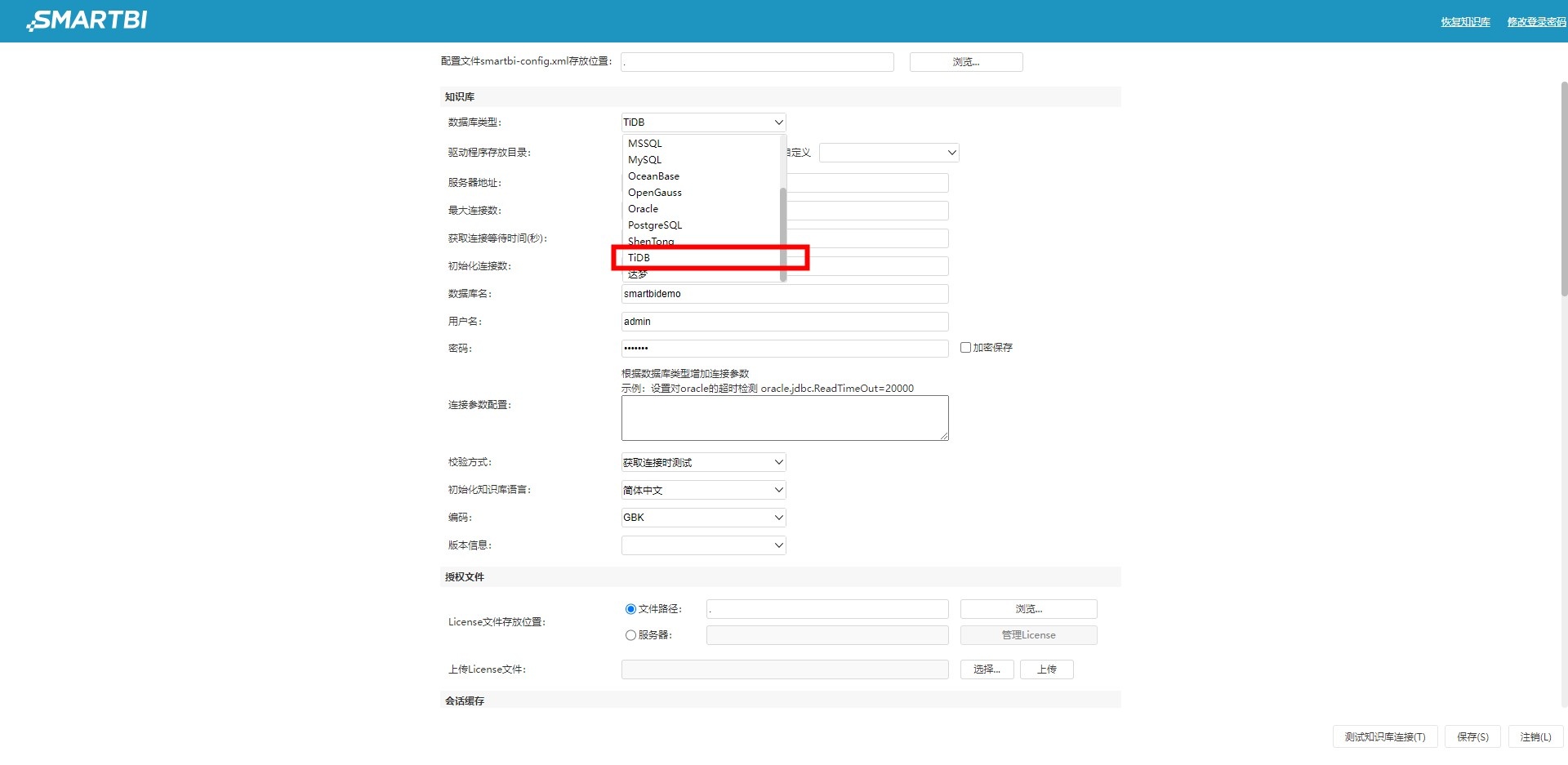
Task: Open the 初始化知识库语言 dropdown
Action: (x=703, y=490)
